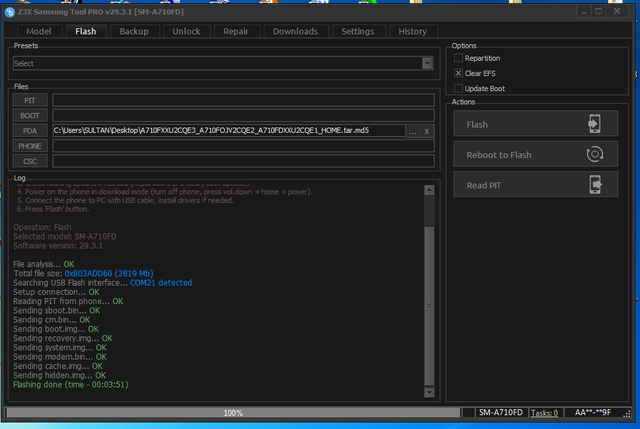640x429 pixels.
Task: Enable the Update Boot checkbox
Action: pos(458,88)
